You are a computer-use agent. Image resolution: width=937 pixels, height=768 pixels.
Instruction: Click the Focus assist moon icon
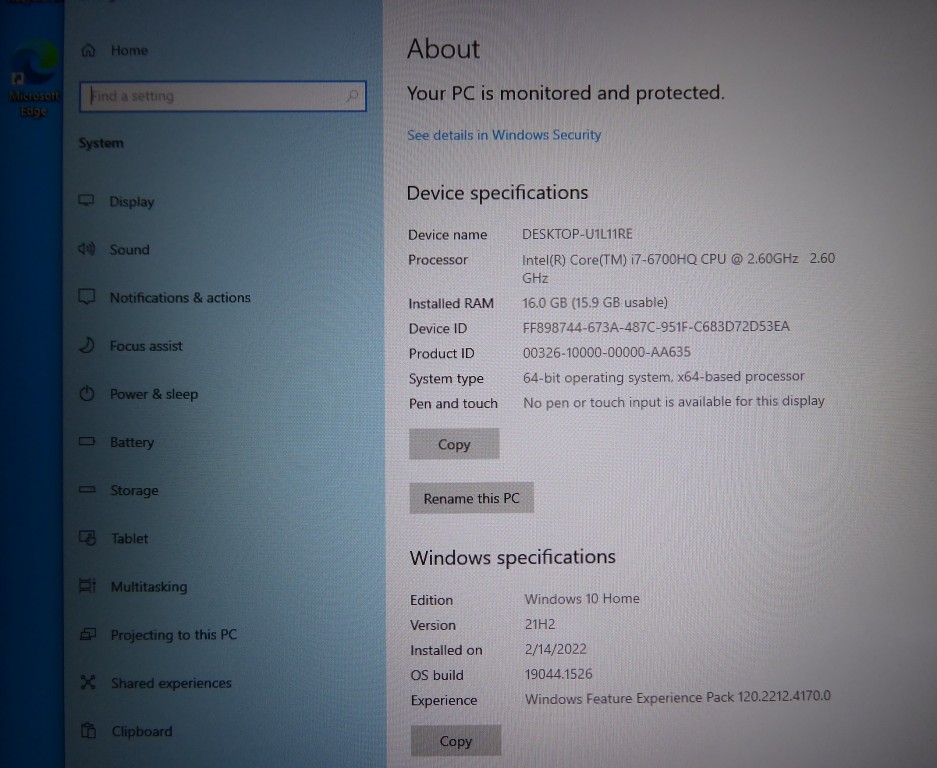coord(87,345)
